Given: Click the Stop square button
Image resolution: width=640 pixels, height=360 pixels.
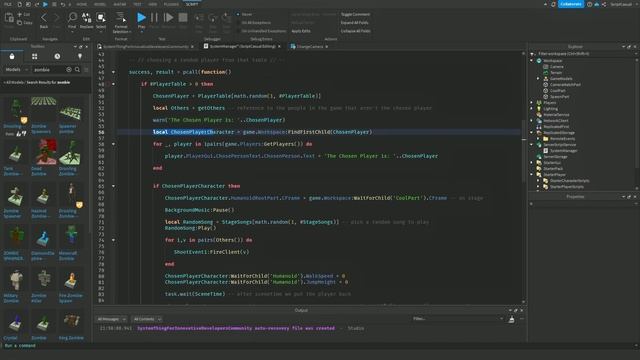Looking at the screenshot, I should [183, 18].
